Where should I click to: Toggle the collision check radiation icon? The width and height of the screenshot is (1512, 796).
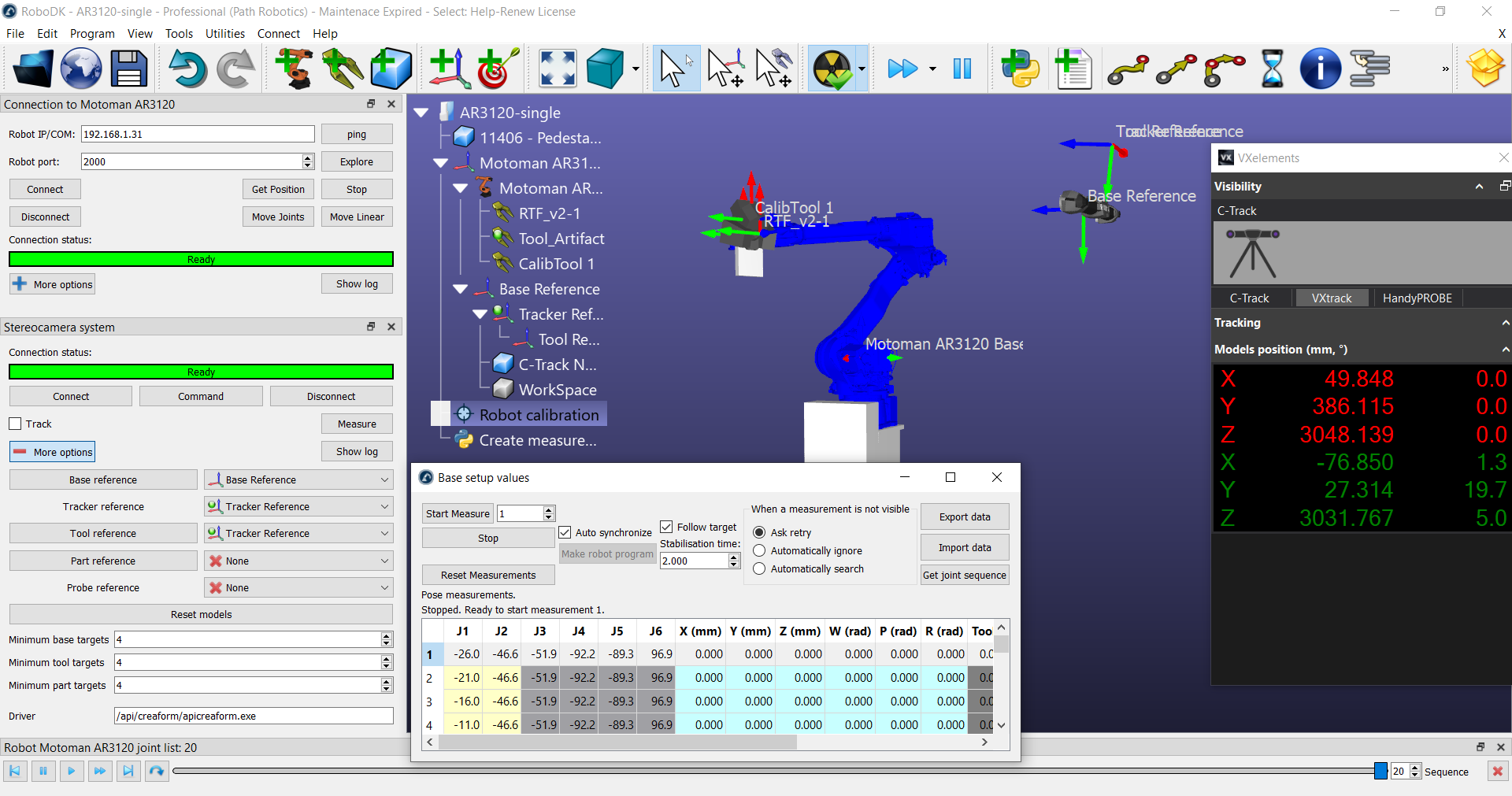click(x=832, y=69)
